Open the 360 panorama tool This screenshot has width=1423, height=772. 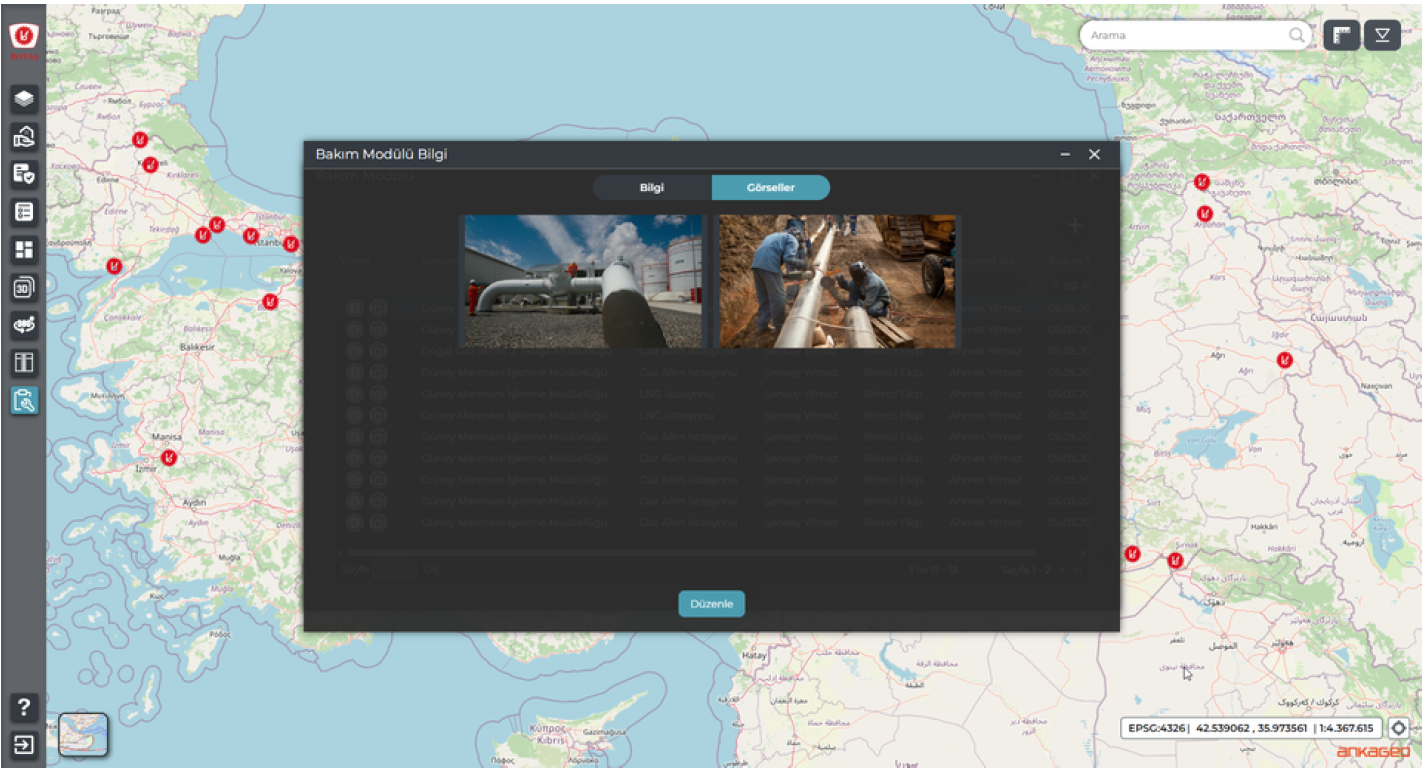point(24,326)
